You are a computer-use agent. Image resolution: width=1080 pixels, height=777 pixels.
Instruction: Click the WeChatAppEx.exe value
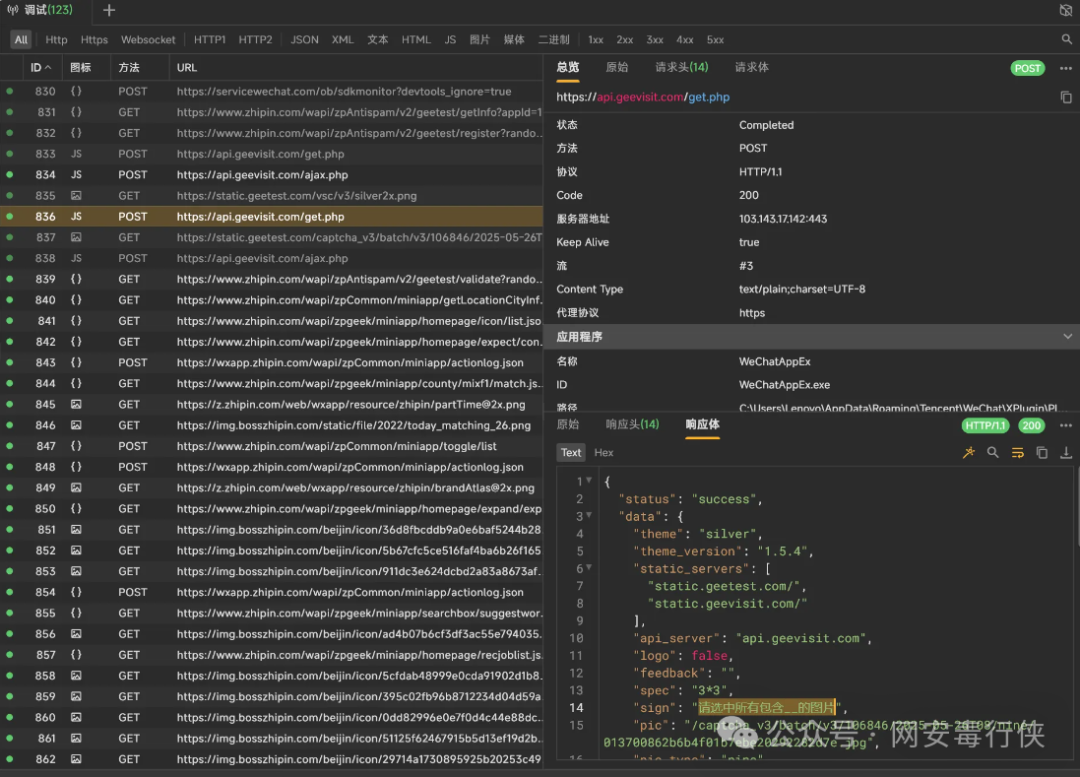pos(785,385)
